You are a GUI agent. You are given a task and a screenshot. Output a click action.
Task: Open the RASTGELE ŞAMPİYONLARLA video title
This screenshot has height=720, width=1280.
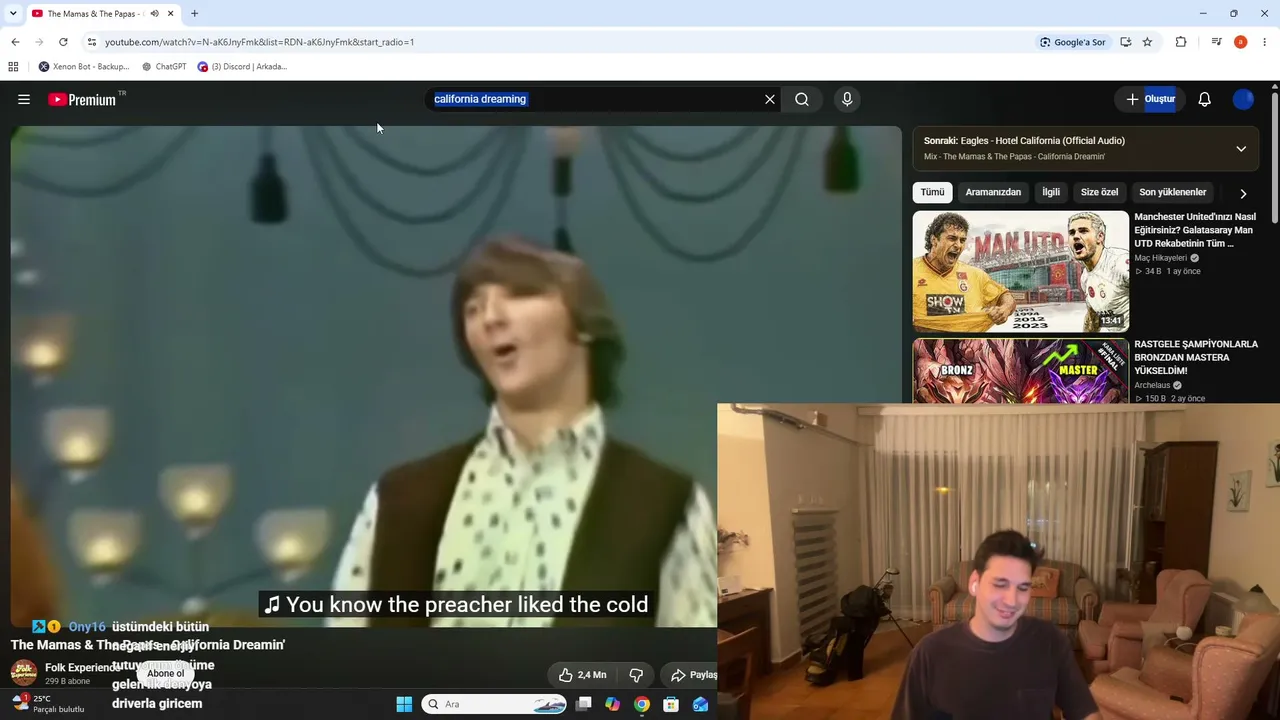coord(1196,357)
